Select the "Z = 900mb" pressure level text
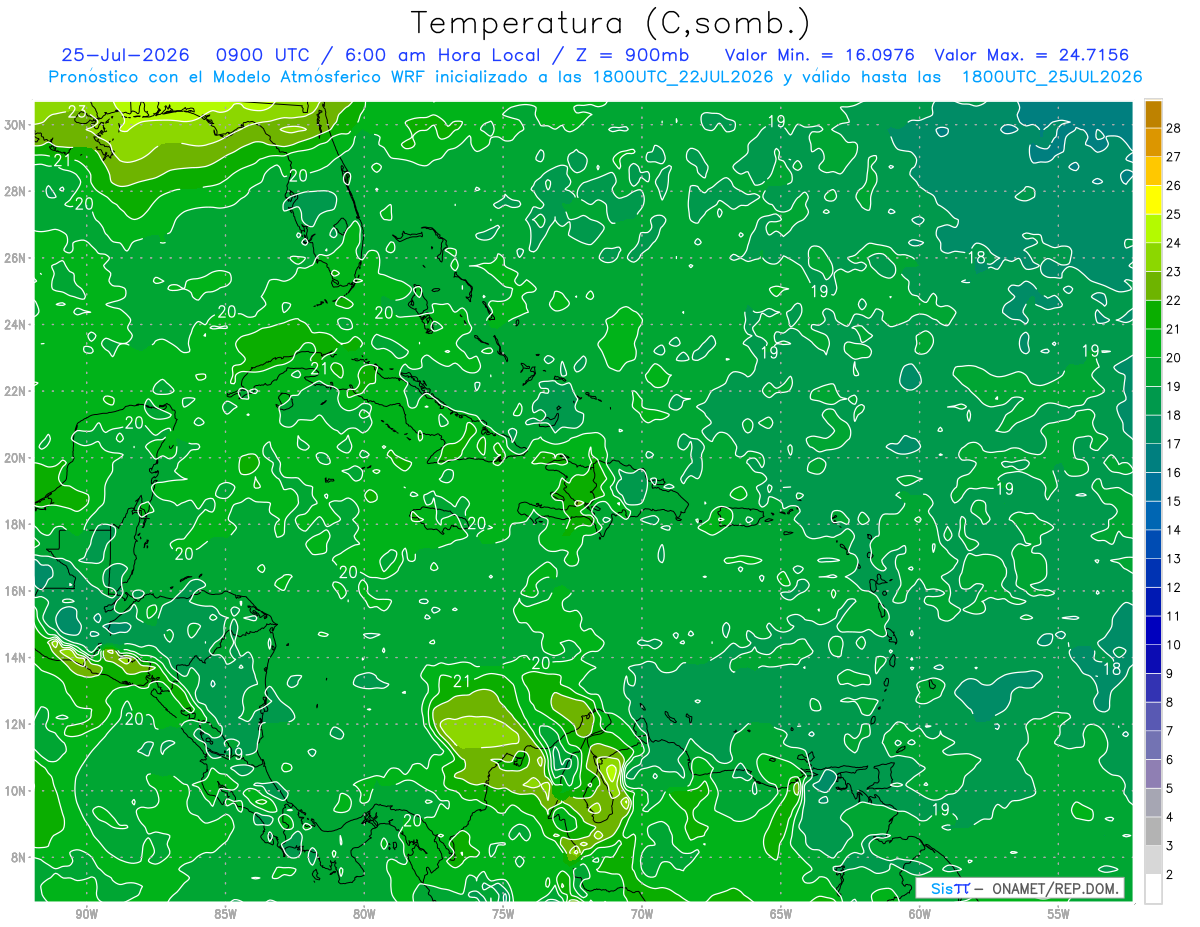Viewport: 1200px width, 927px height. point(631,55)
